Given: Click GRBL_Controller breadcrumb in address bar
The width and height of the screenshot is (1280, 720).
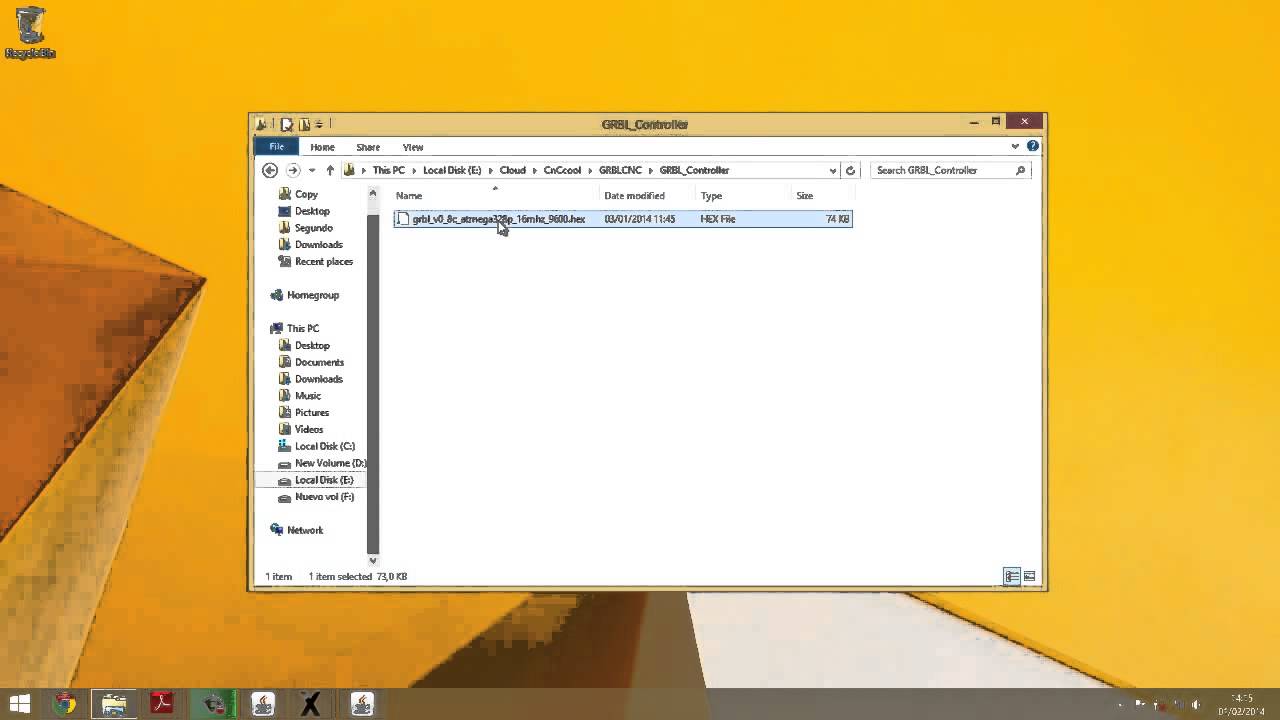Looking at the screenshot, I should [694, 170].
